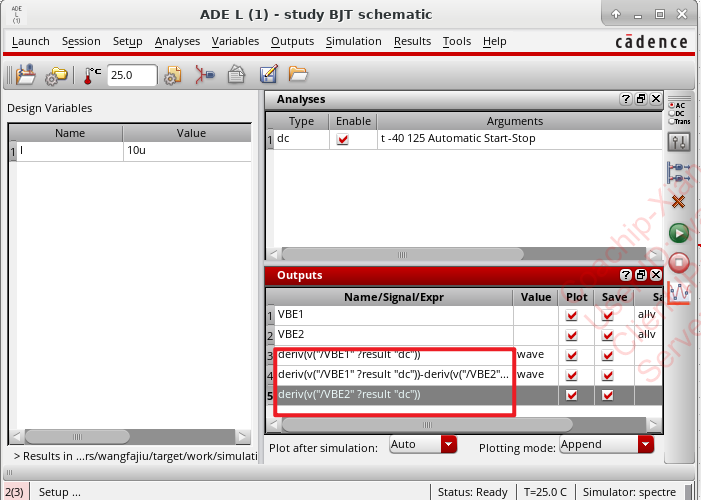
Task: Open the Simulation menu
Action: 353,41
